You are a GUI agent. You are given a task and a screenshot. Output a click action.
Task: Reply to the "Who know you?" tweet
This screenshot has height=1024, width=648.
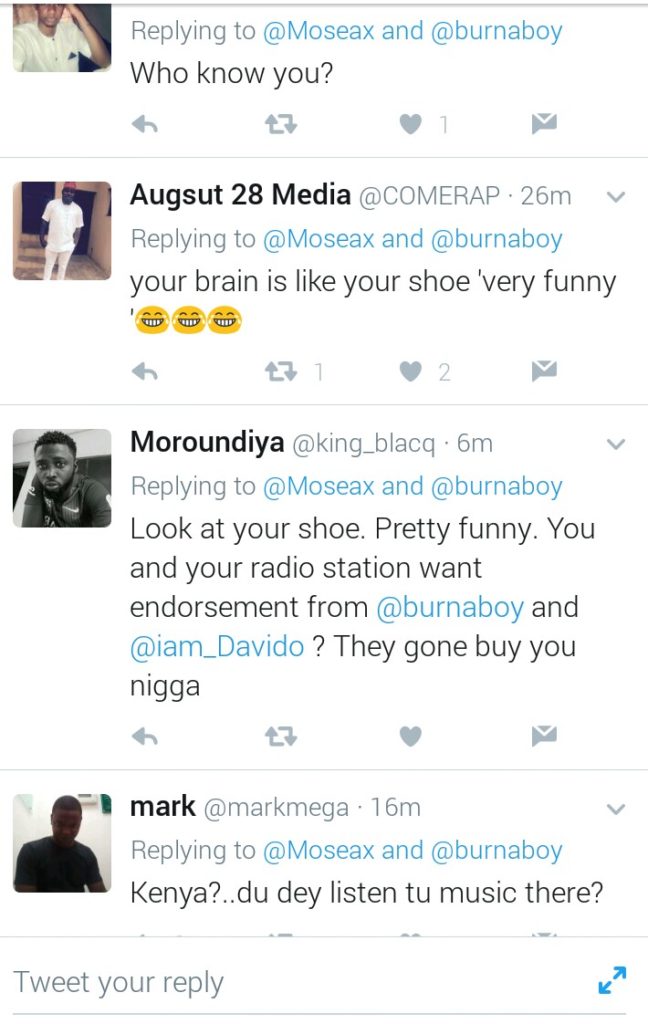pos(144,123)
